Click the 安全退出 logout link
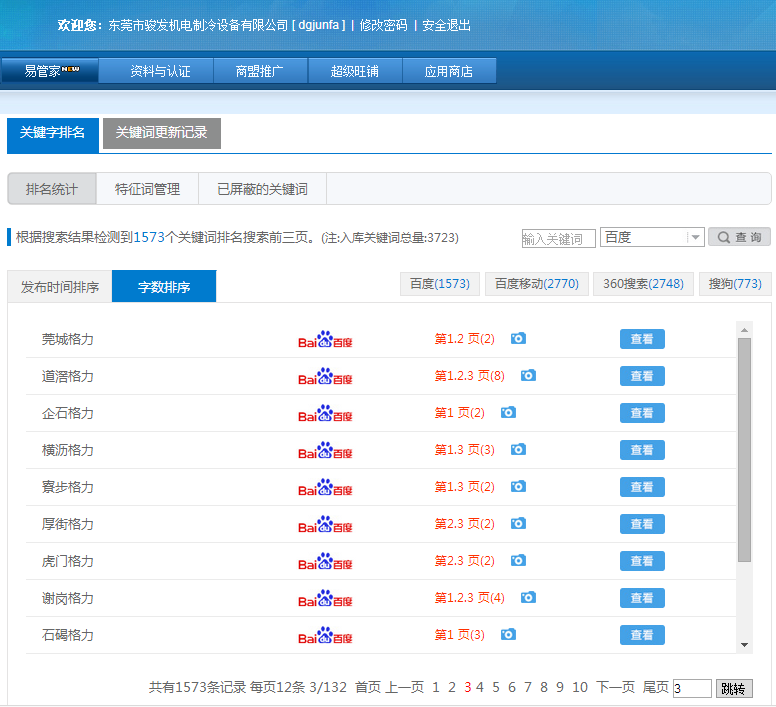 446,25
